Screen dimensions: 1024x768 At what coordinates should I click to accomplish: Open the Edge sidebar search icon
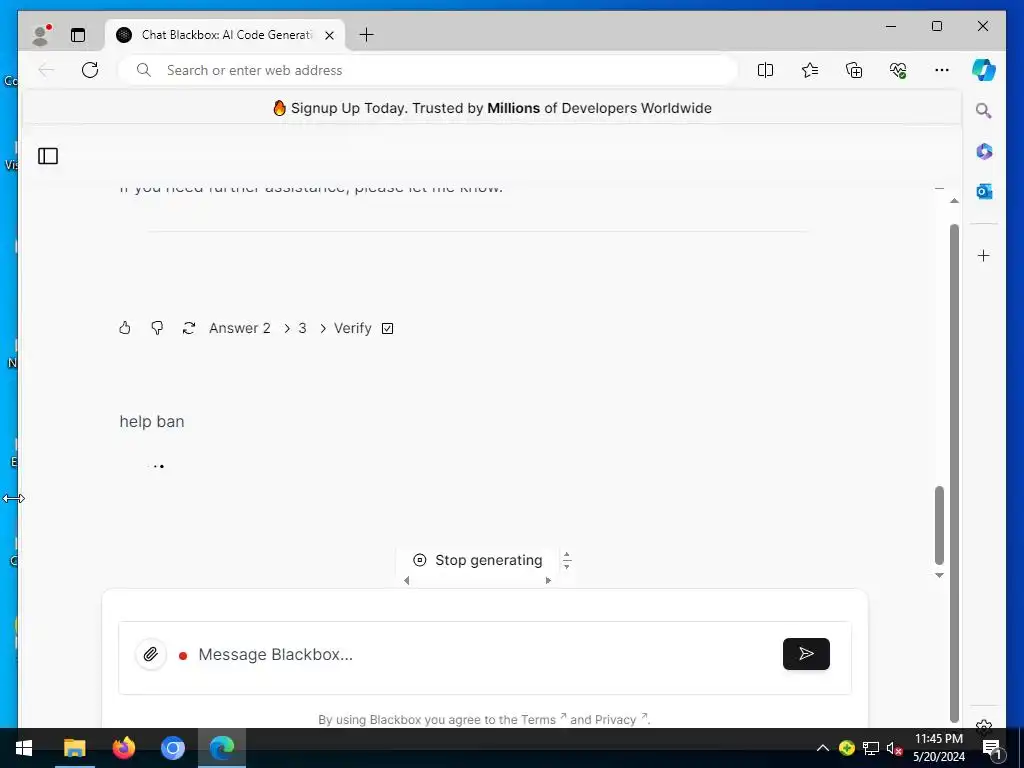click(x=984, y=111)
